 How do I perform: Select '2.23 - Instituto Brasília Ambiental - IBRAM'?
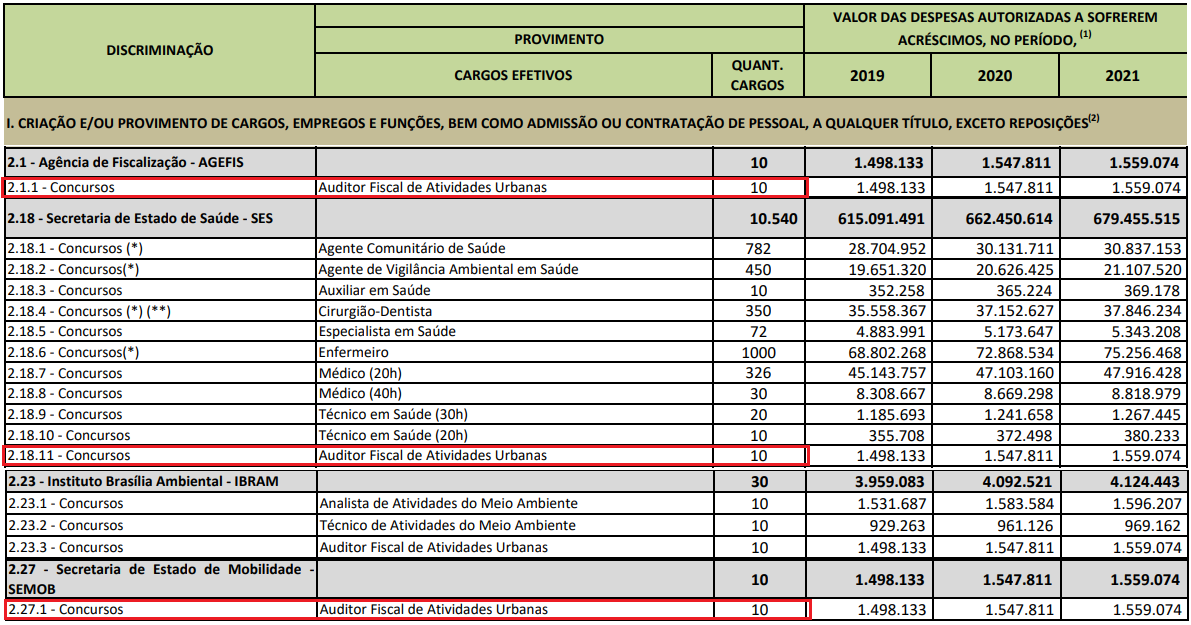(144, 481)
